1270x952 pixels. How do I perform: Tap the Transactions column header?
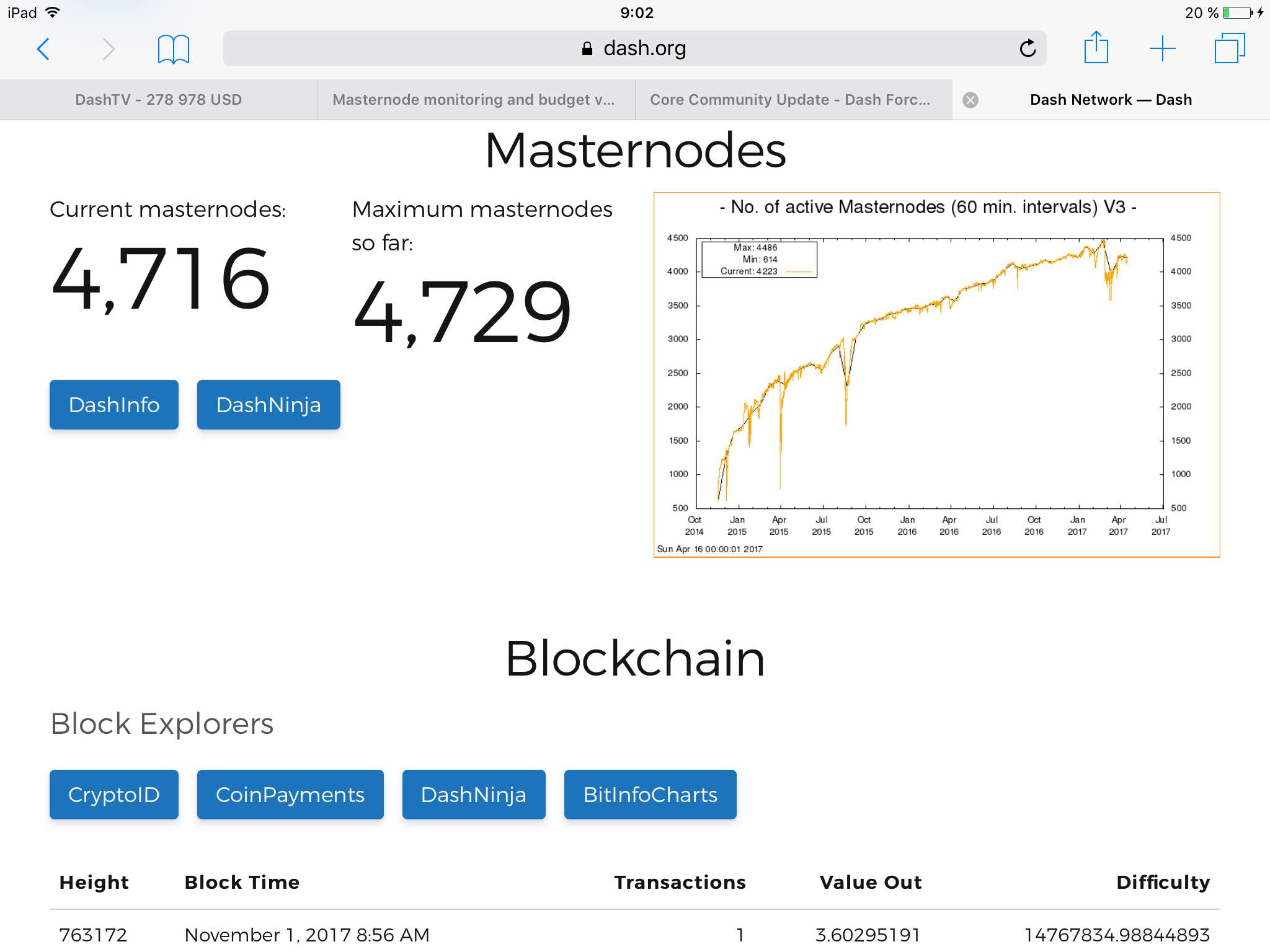[680, 882]
